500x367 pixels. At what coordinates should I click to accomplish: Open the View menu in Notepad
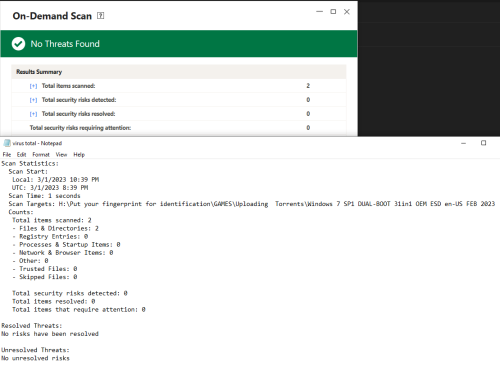[x=61, y=155]
